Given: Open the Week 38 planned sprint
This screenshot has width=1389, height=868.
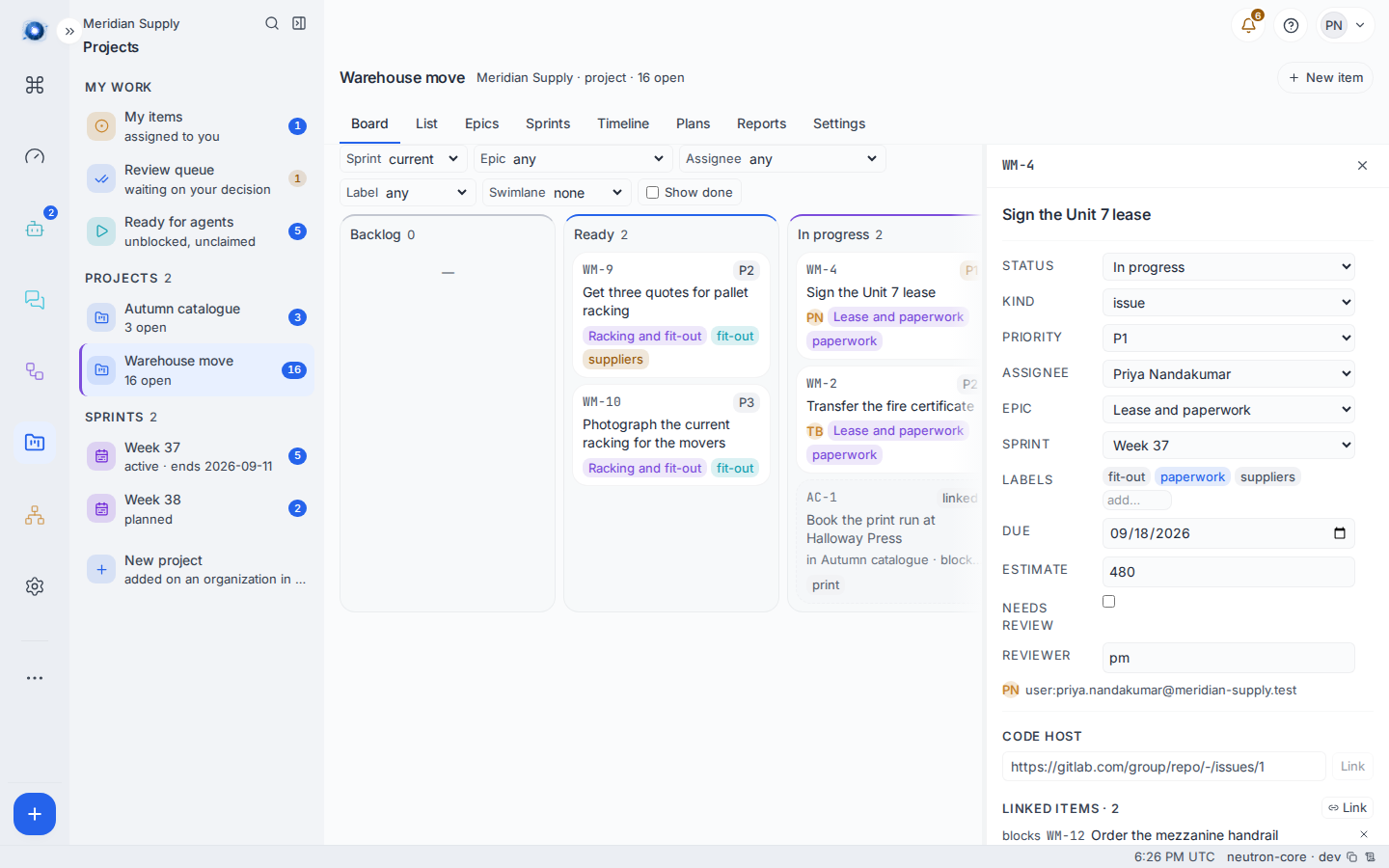Looking at the screenshot, I should 197,508.
